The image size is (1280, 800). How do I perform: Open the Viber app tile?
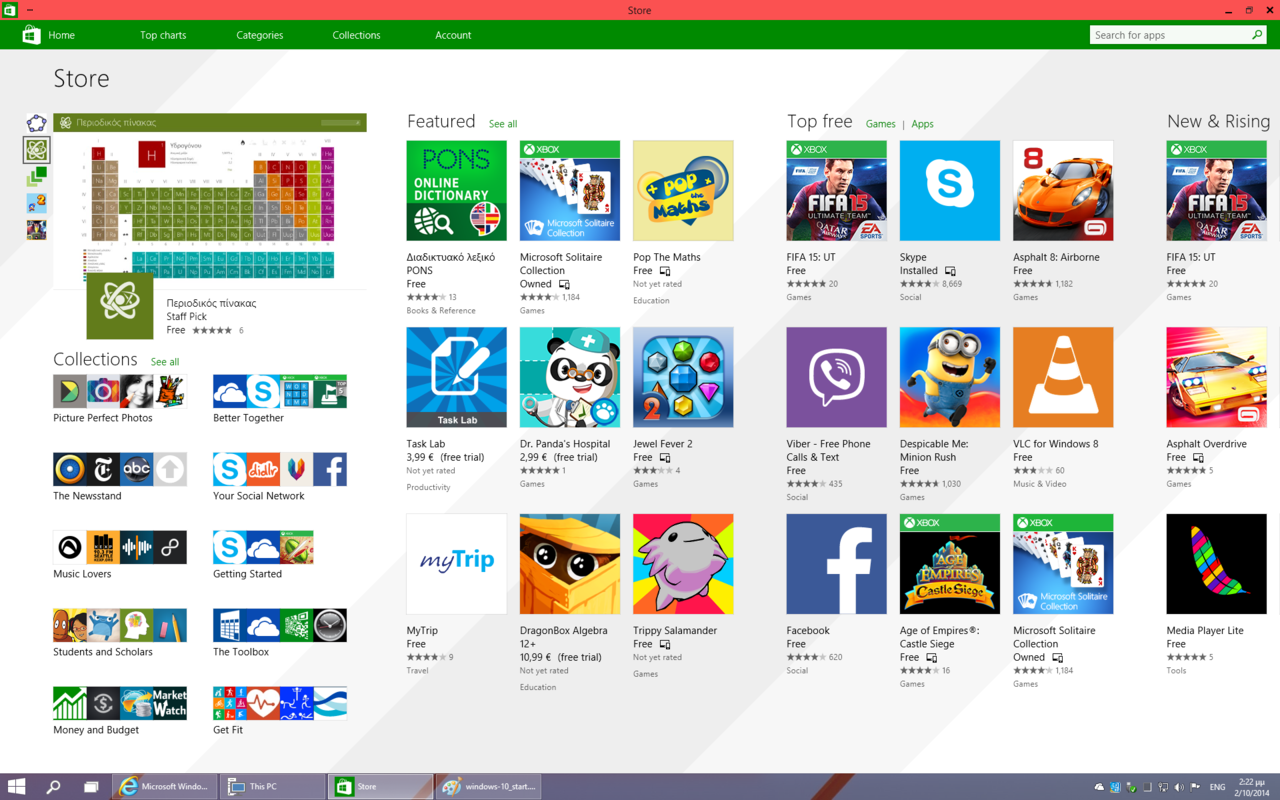836,377
